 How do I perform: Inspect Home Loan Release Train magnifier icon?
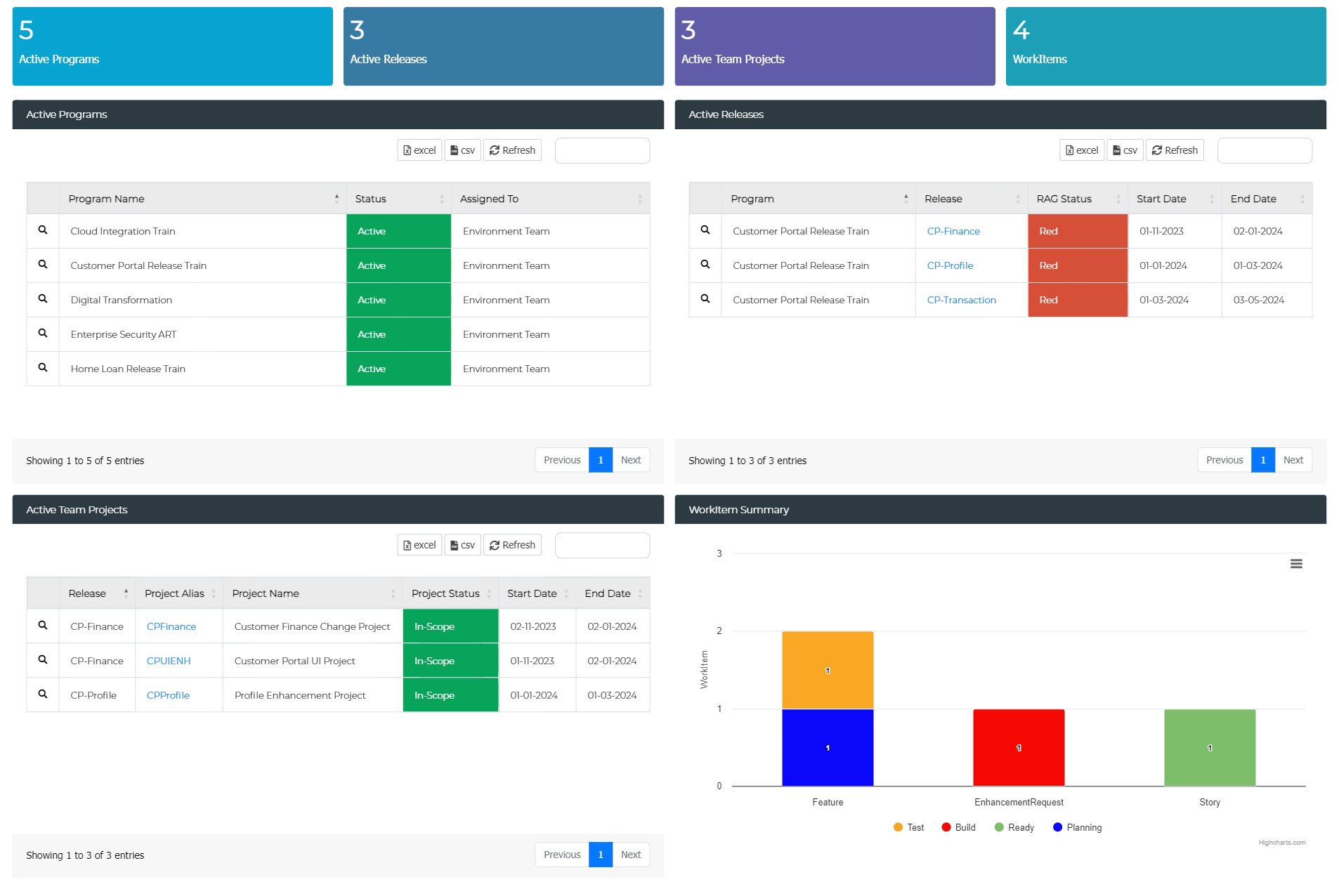pyautogui.click(x=43, y=368)
